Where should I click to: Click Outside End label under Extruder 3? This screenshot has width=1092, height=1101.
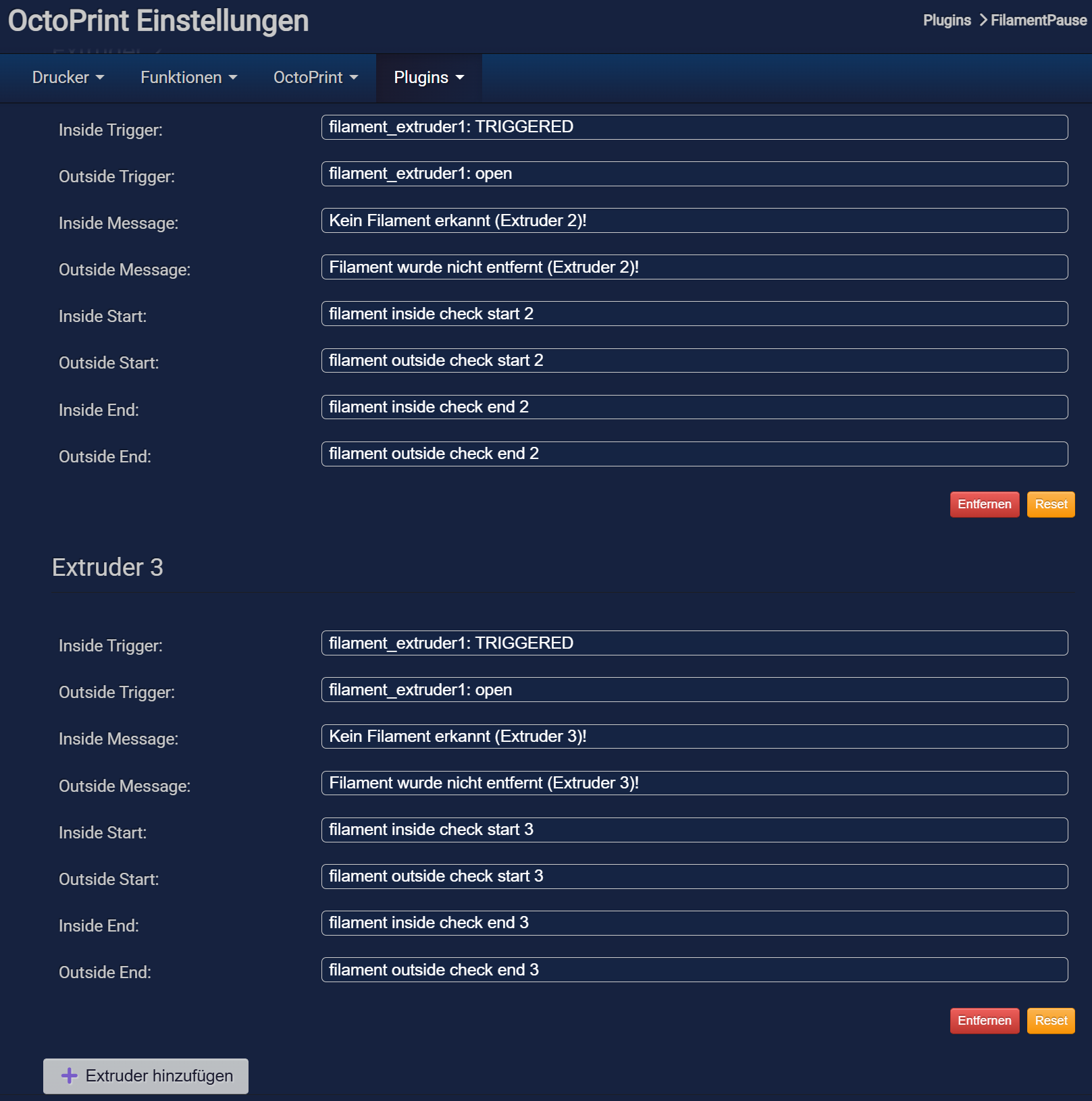click(x=105, y=973)
